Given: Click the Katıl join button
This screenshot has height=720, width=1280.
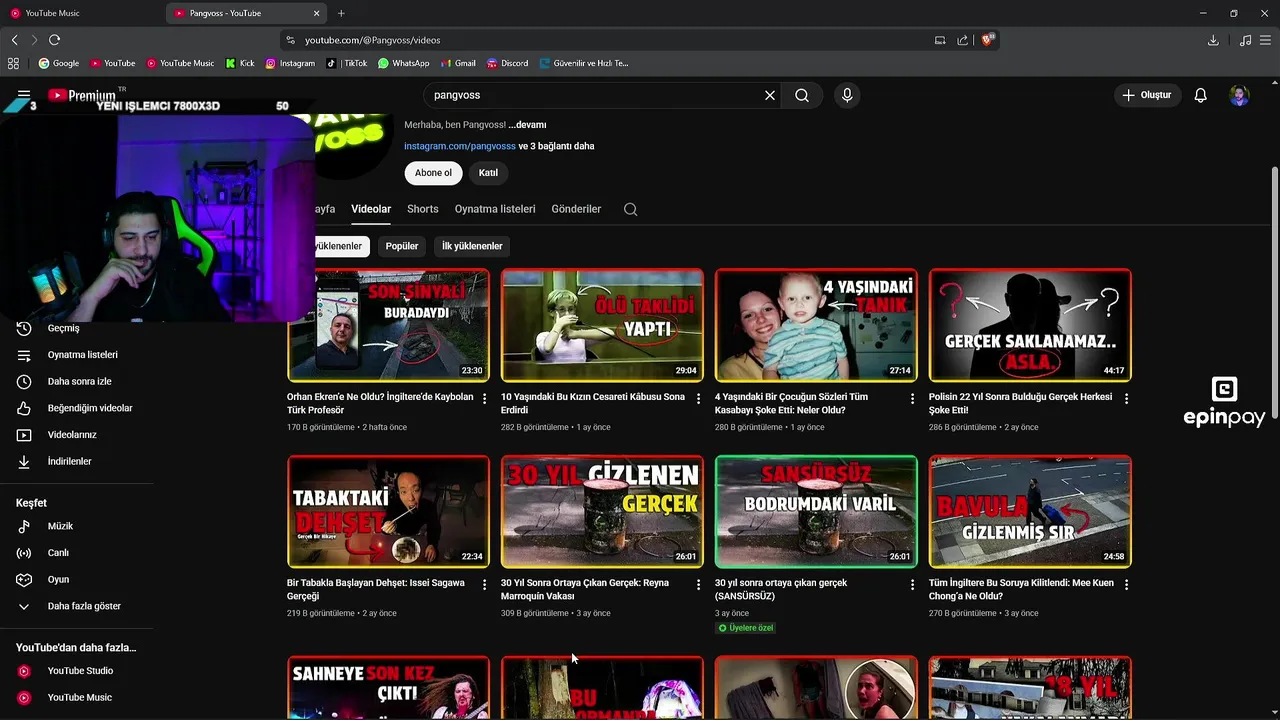Looking at the screenshot, I should point(488,173).
